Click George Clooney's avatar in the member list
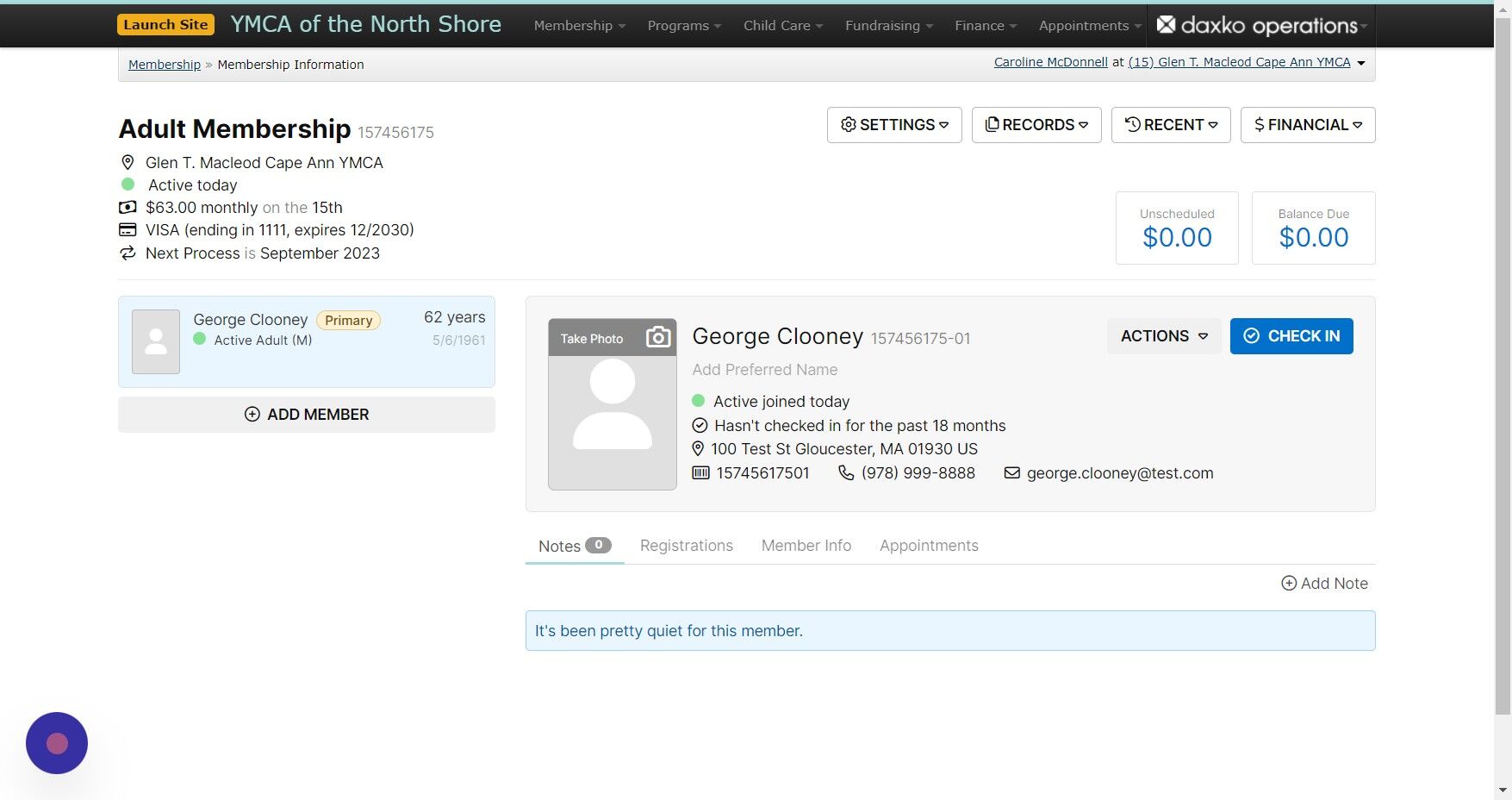 (156, 341)
